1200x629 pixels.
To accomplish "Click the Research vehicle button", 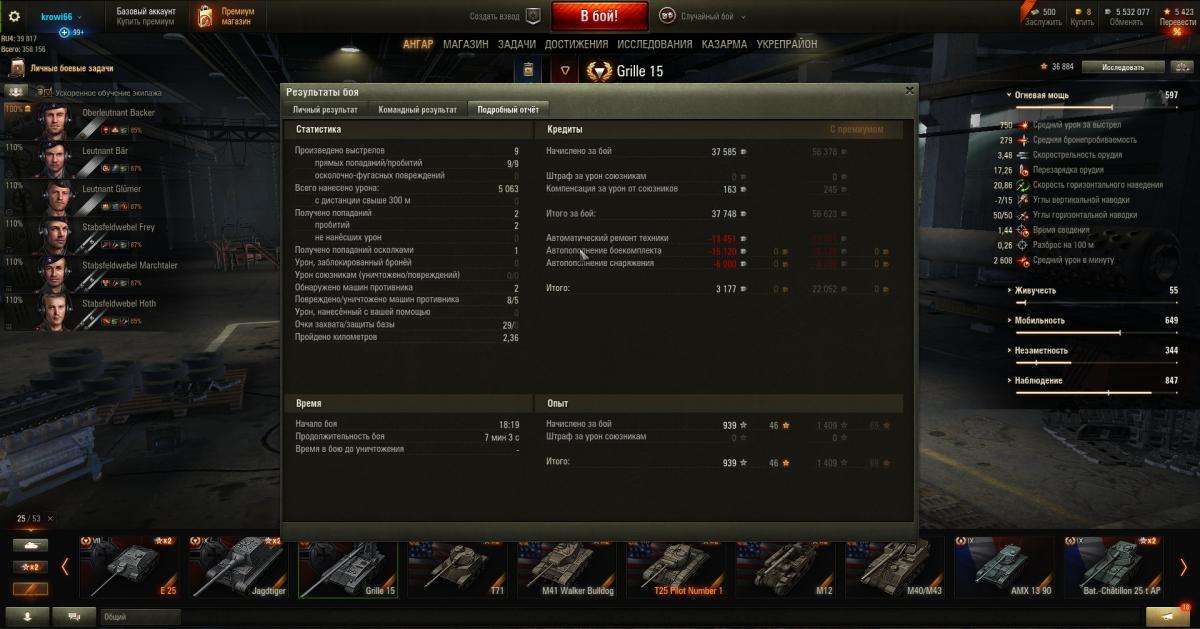I will (x=1123, y=67).
